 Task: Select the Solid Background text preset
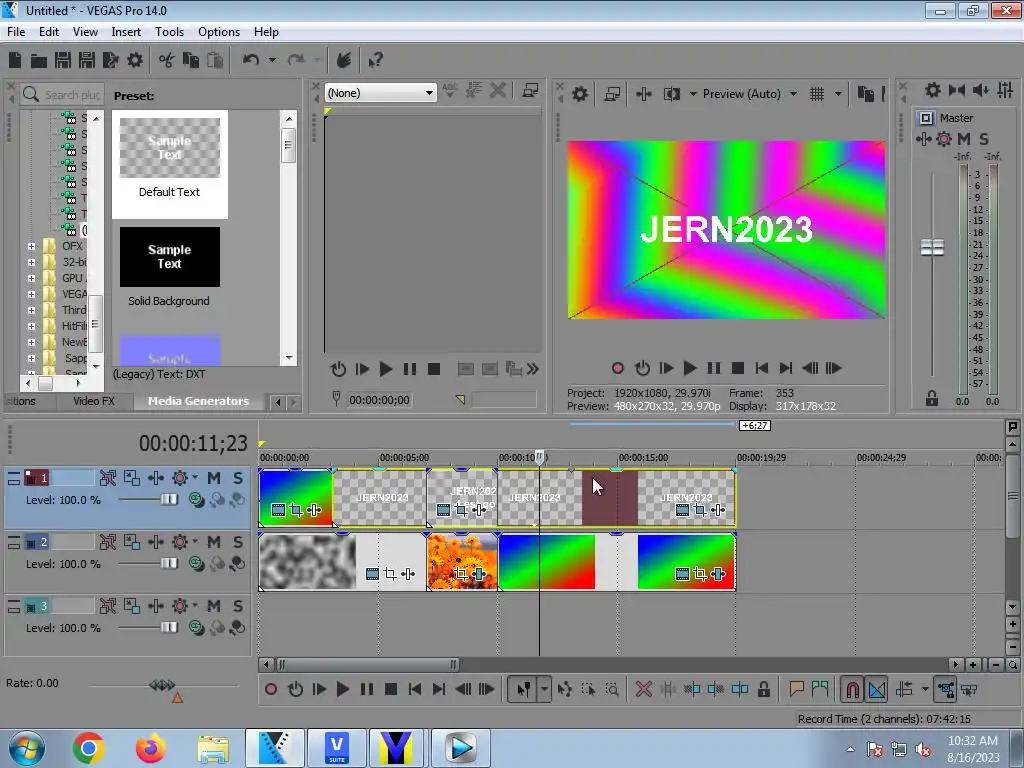click(170, 266)
